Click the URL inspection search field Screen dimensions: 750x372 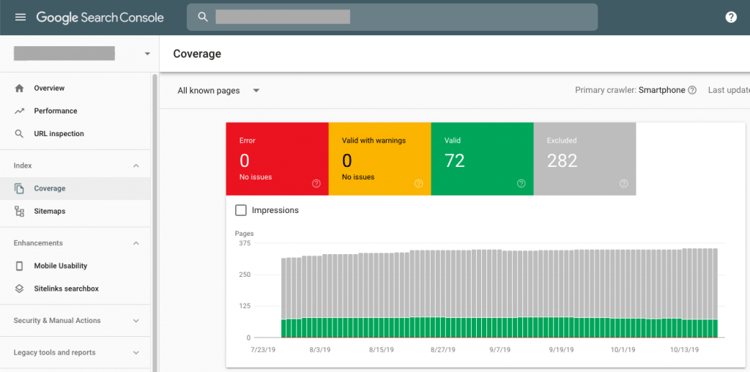coord(392,17)
